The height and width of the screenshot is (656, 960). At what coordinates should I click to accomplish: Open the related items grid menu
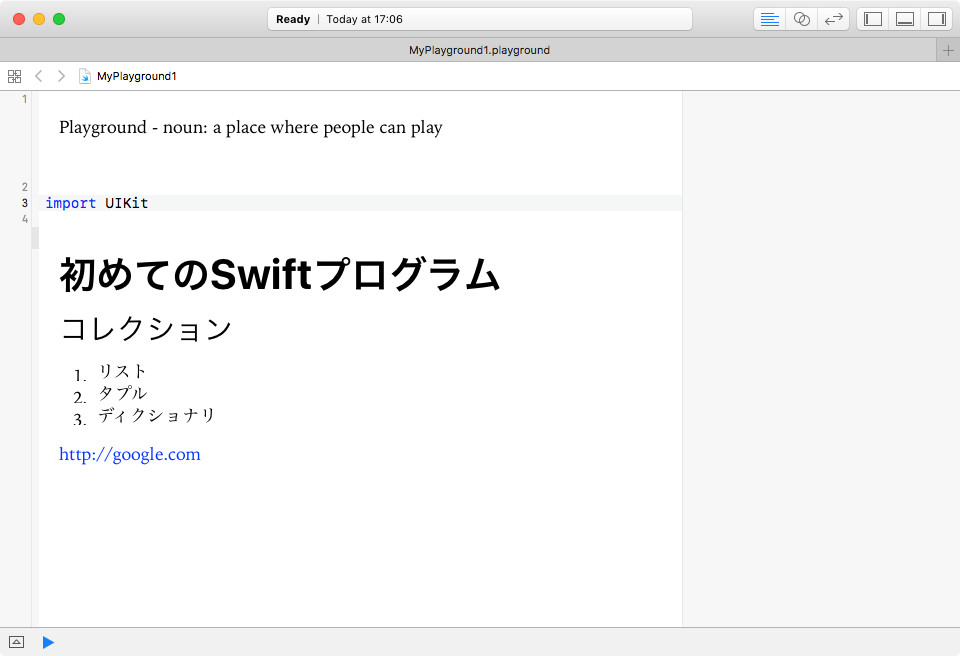pyautogui.click(x=14, y=76)
